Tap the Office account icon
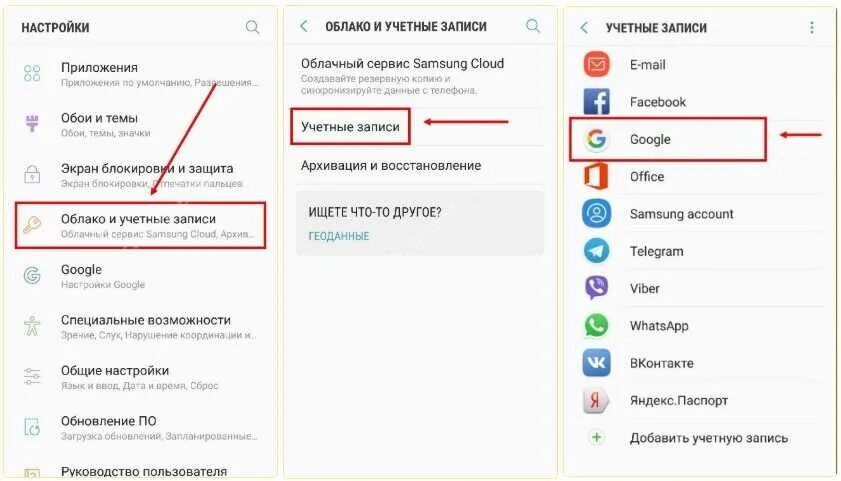The width and height of the screenshot is (841, 481). (596, 176)
